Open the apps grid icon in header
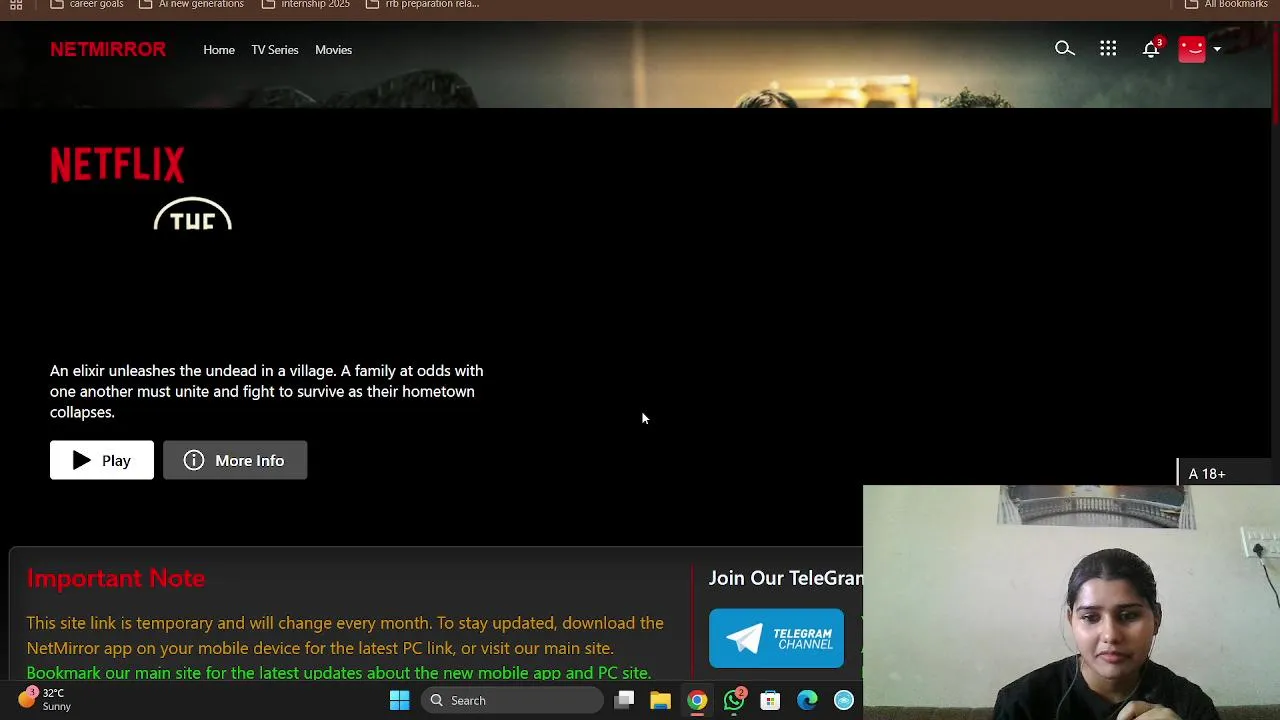1280x720 pixels. pos(1108,48)
